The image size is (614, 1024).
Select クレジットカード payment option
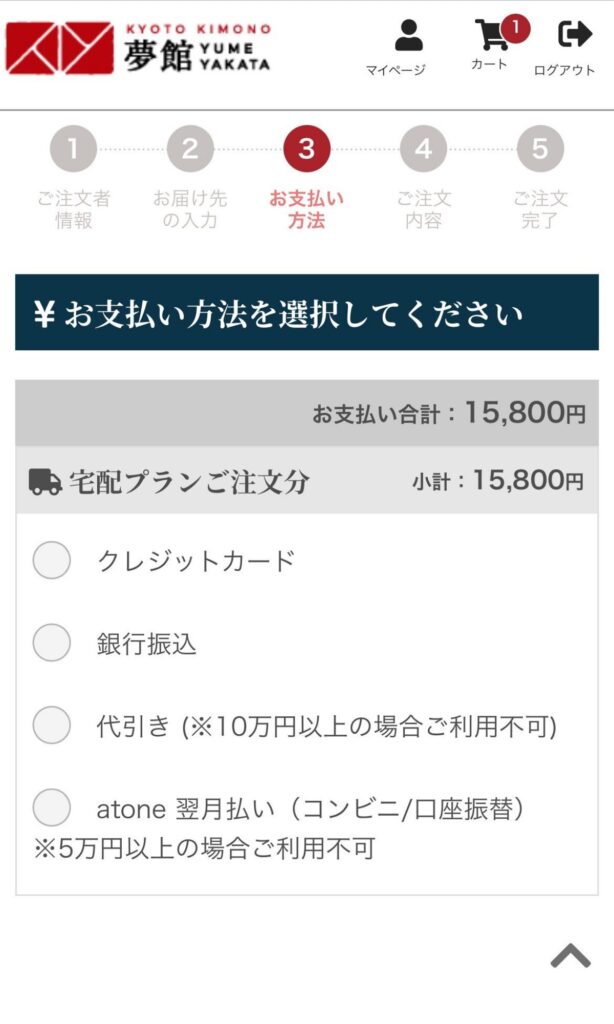point(52,560)
